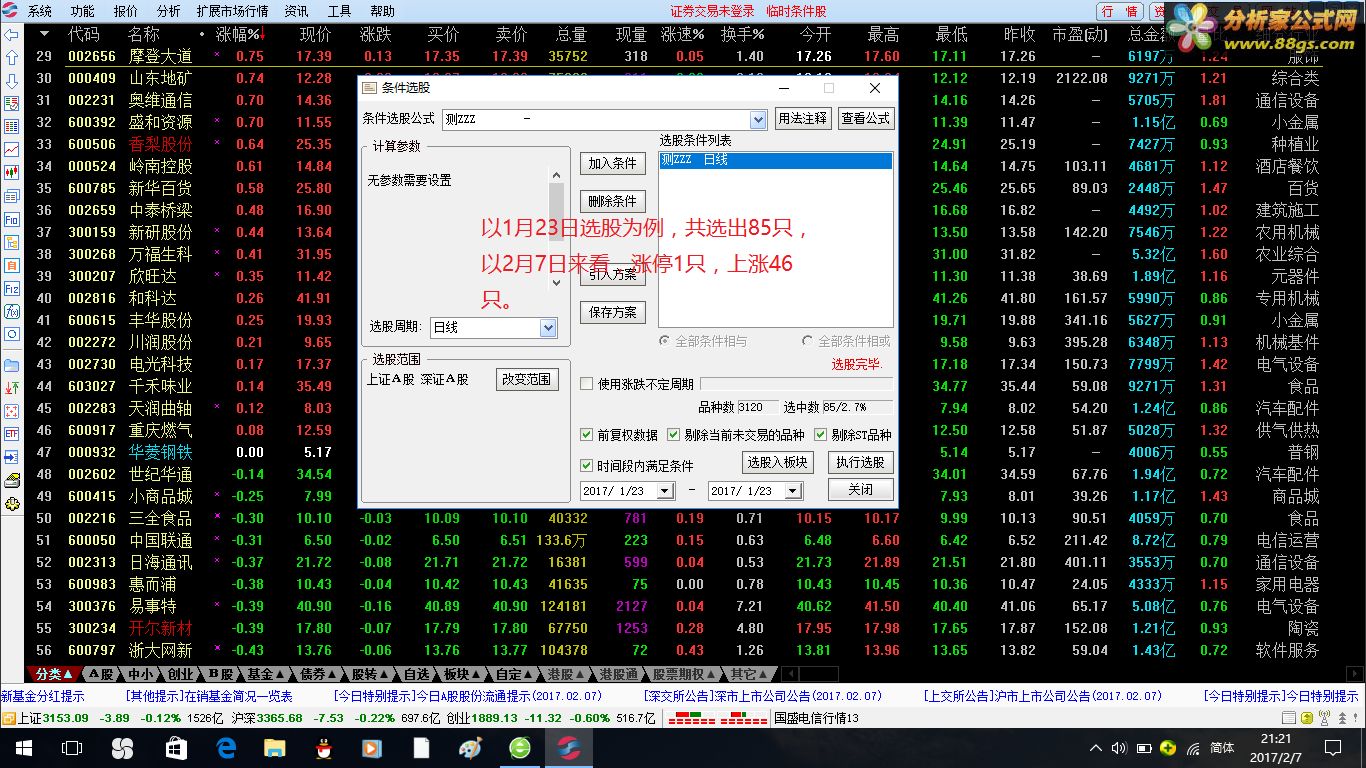This screenshot has width=1366, height=768.
Task: Open QQ penguin icon on taskbar
Action: coord(323,748)
